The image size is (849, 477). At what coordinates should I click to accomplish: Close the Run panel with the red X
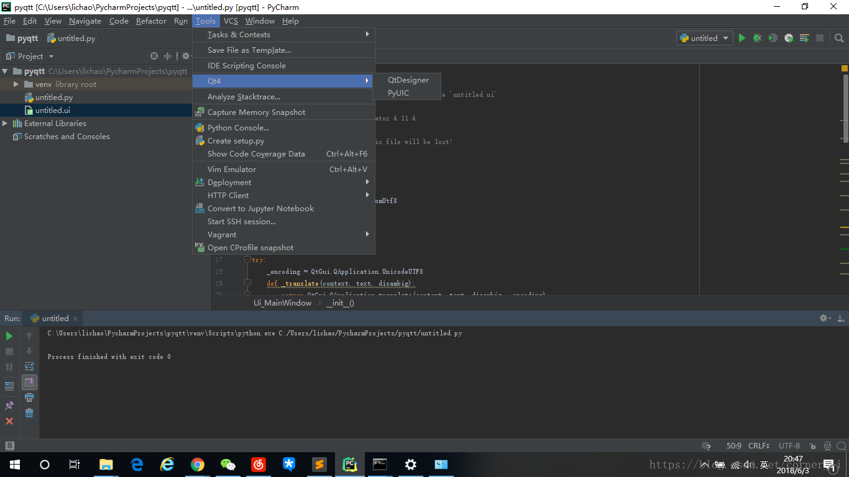point(9,421)
